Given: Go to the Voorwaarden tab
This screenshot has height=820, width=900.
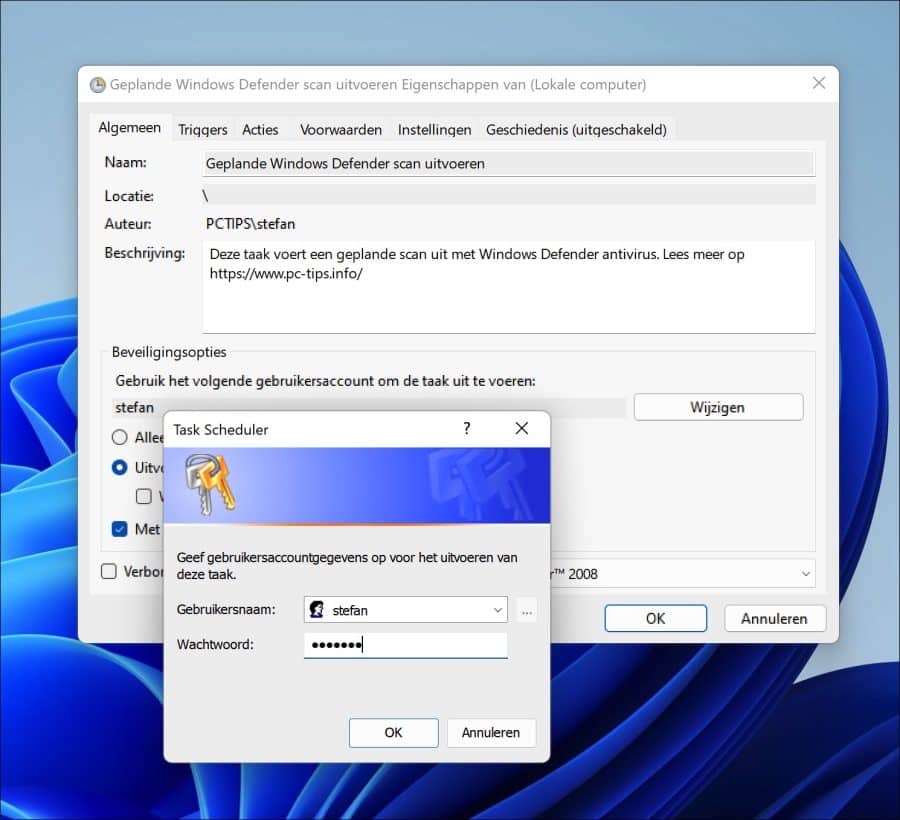Looking at the screenshot, I should [341, 130].
